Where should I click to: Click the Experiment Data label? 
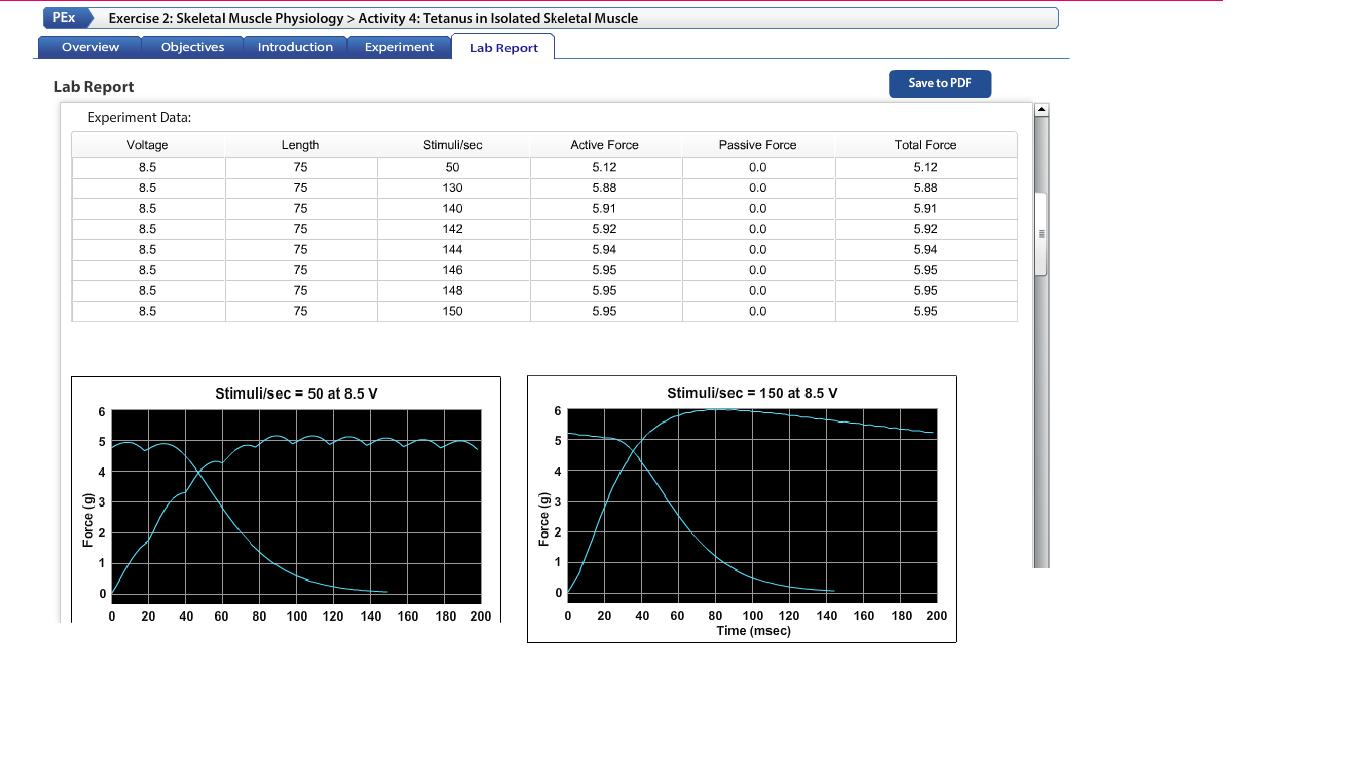(x=139, y=117)
